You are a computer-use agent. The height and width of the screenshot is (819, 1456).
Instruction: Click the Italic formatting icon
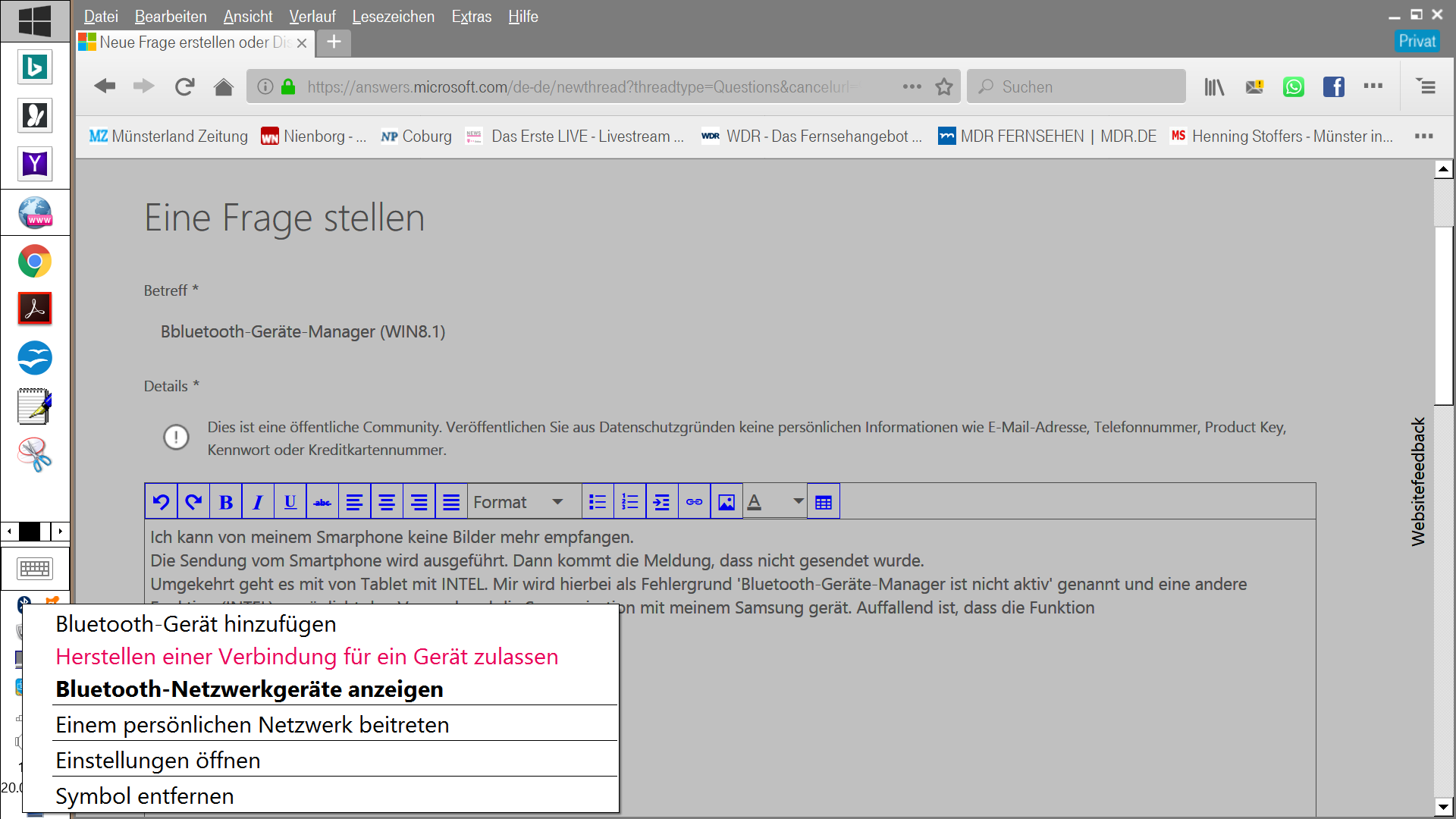tap(257, 501)
